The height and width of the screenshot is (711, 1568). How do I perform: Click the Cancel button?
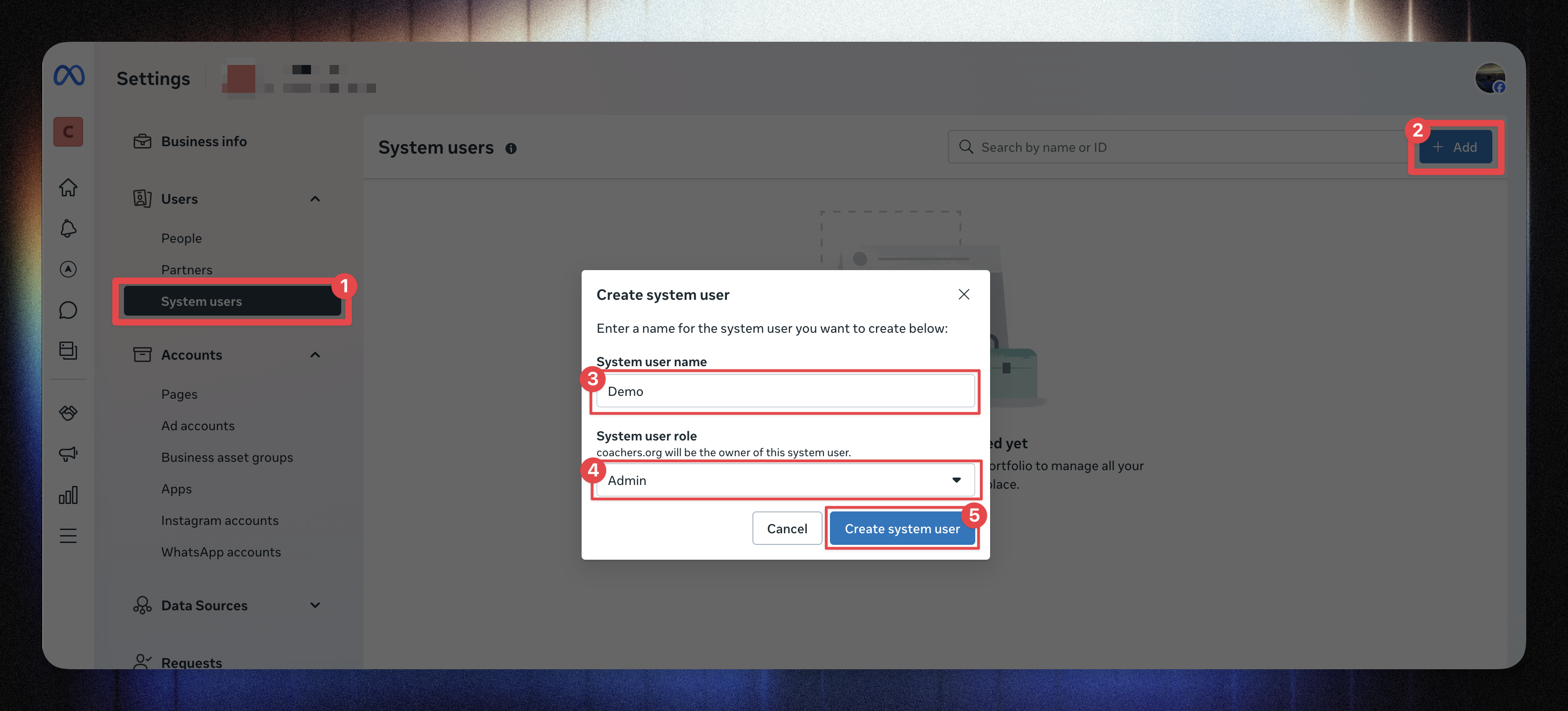pos(786,529)
